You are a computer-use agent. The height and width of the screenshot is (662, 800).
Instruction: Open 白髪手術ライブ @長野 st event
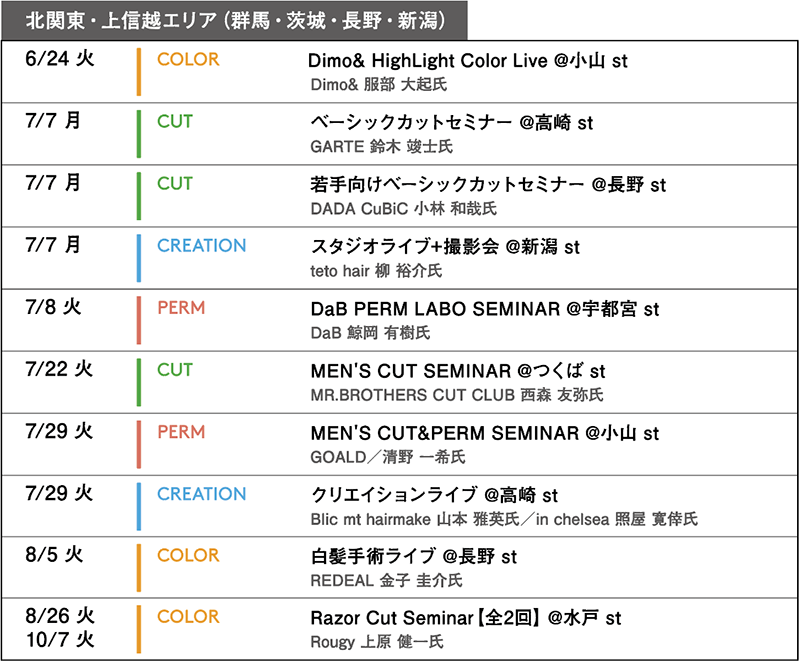click(x=414, y=556)
